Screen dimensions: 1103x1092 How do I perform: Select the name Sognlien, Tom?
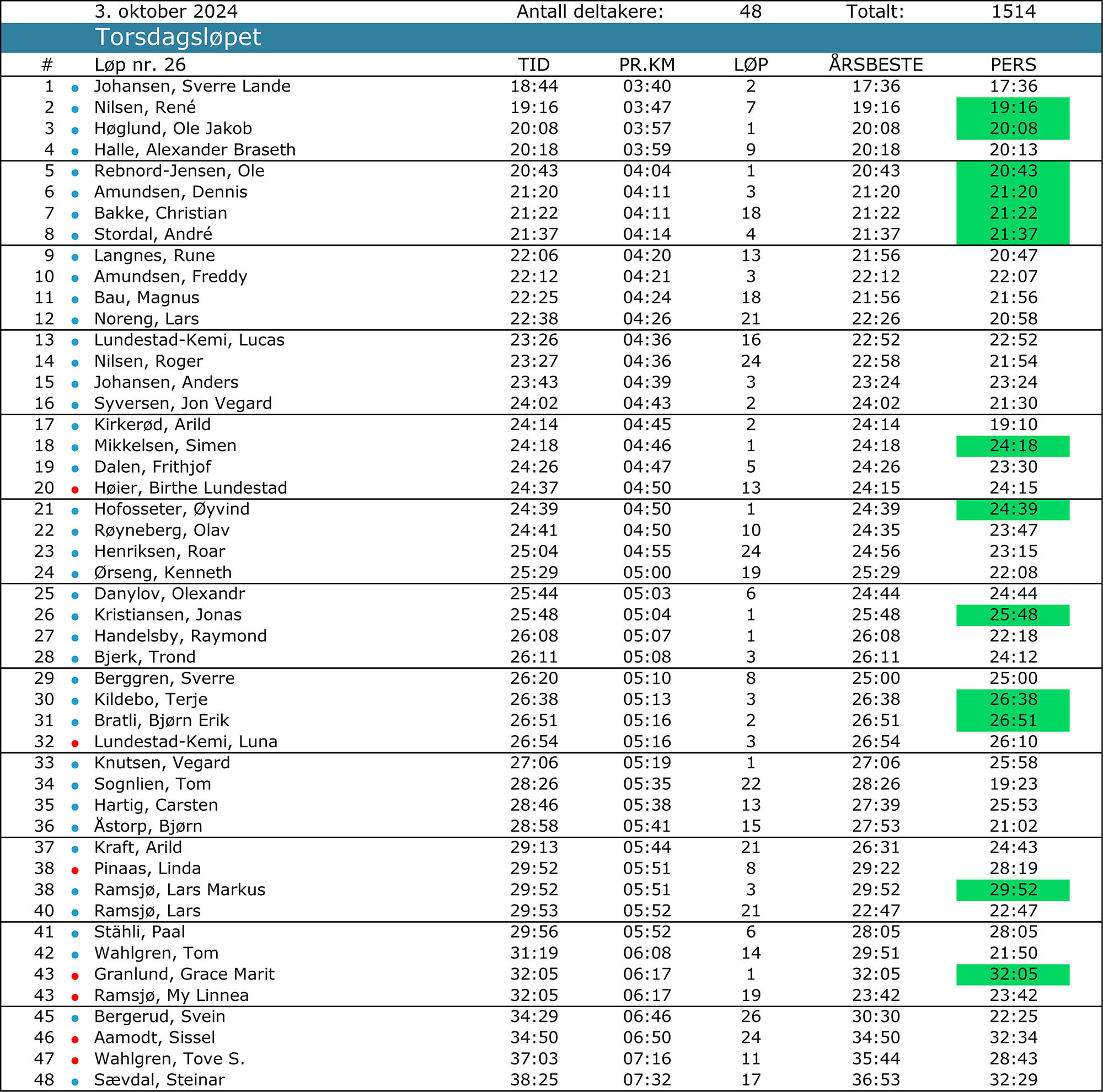click(152, 784)
